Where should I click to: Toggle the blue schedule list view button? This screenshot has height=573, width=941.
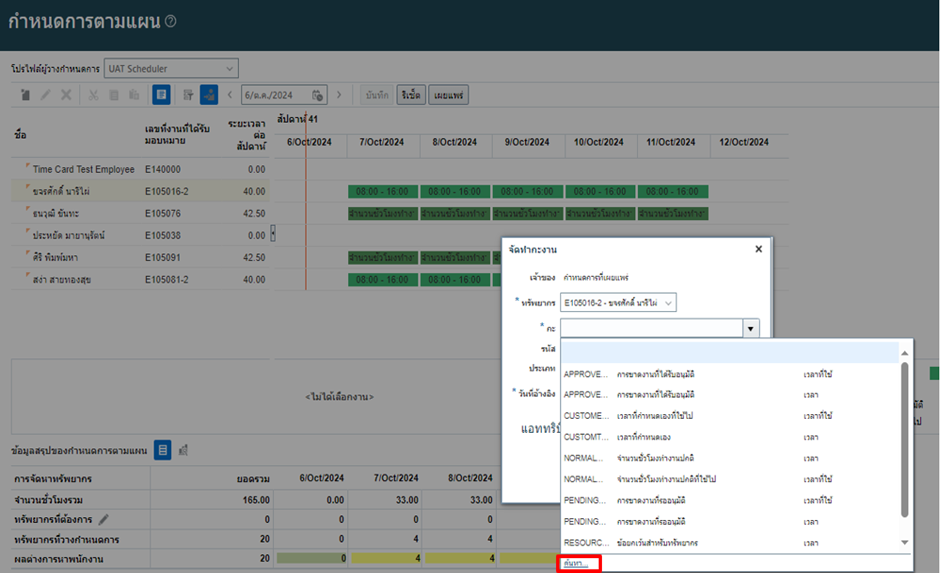161,95
